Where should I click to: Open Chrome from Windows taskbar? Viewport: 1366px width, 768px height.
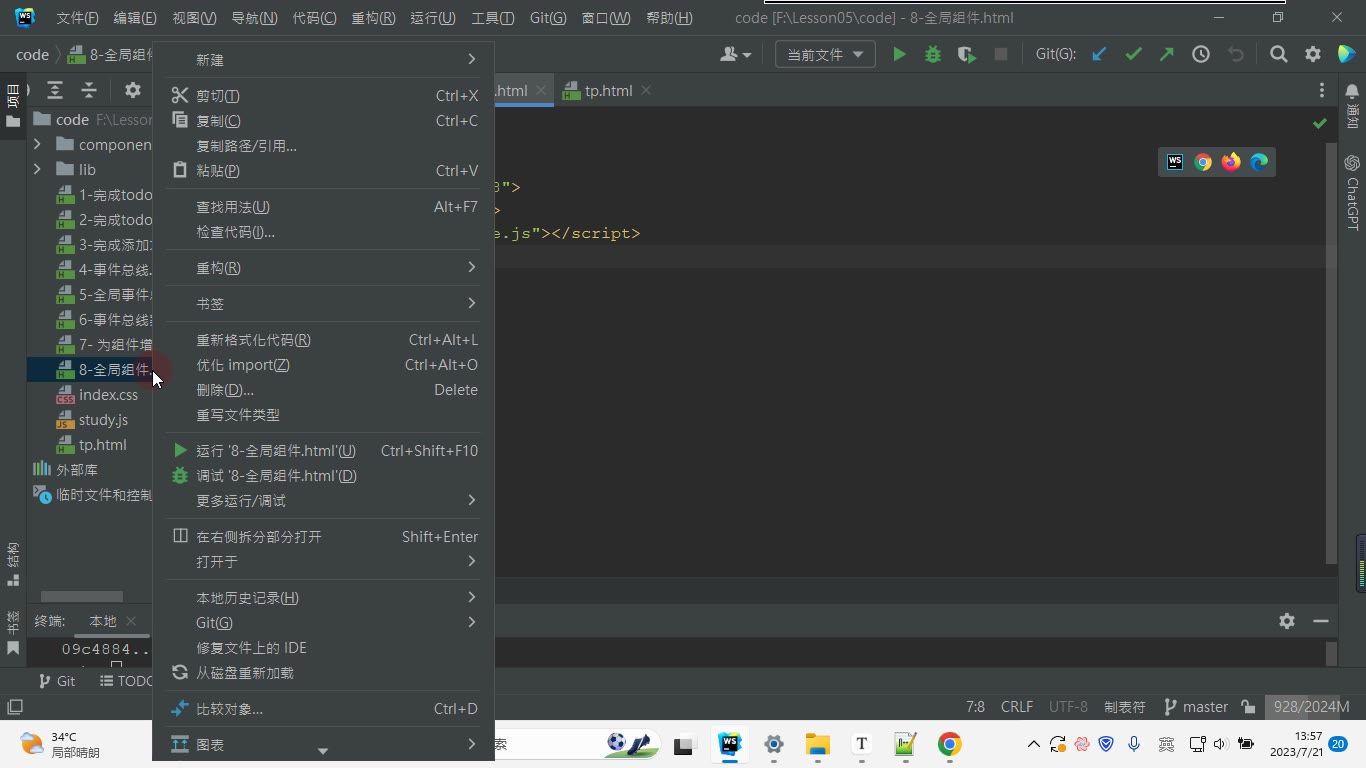(x=950, y=744)
